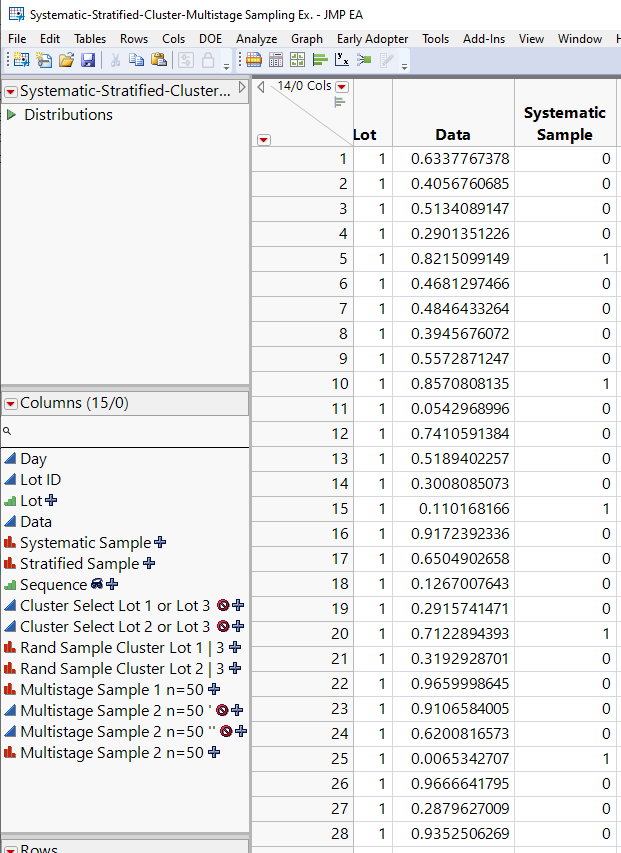Click the formula plus icon beside Systematic Sample
Viewport: 621px width, 853px height.
158,543
